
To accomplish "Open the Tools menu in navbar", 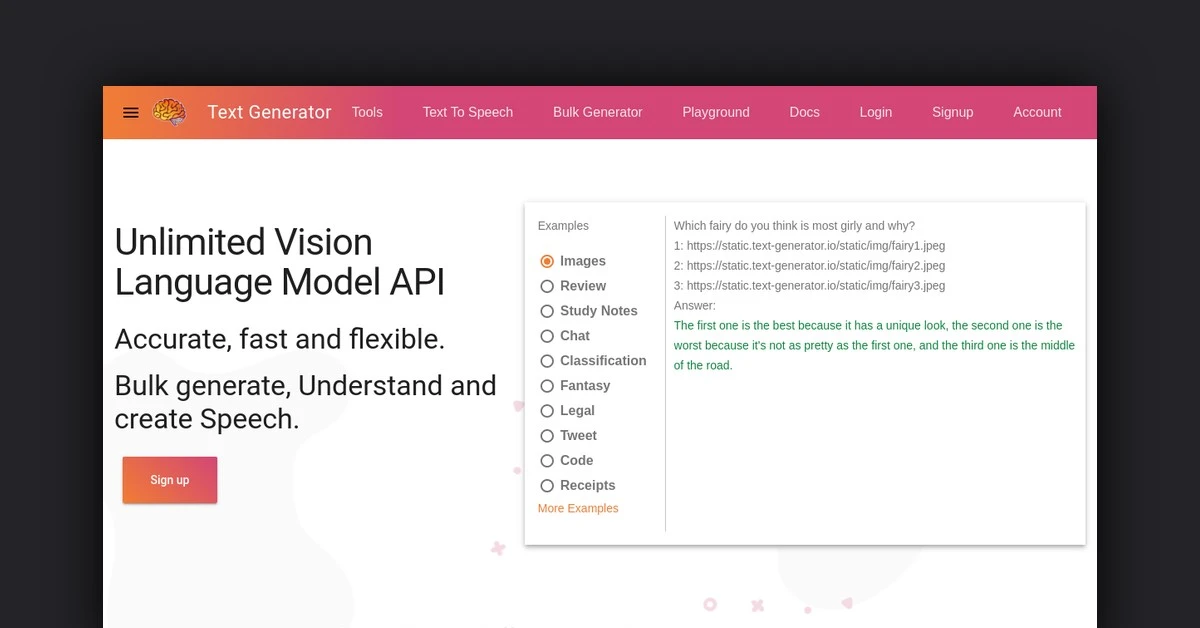I will pyautogui.click(x=367, y=113).
